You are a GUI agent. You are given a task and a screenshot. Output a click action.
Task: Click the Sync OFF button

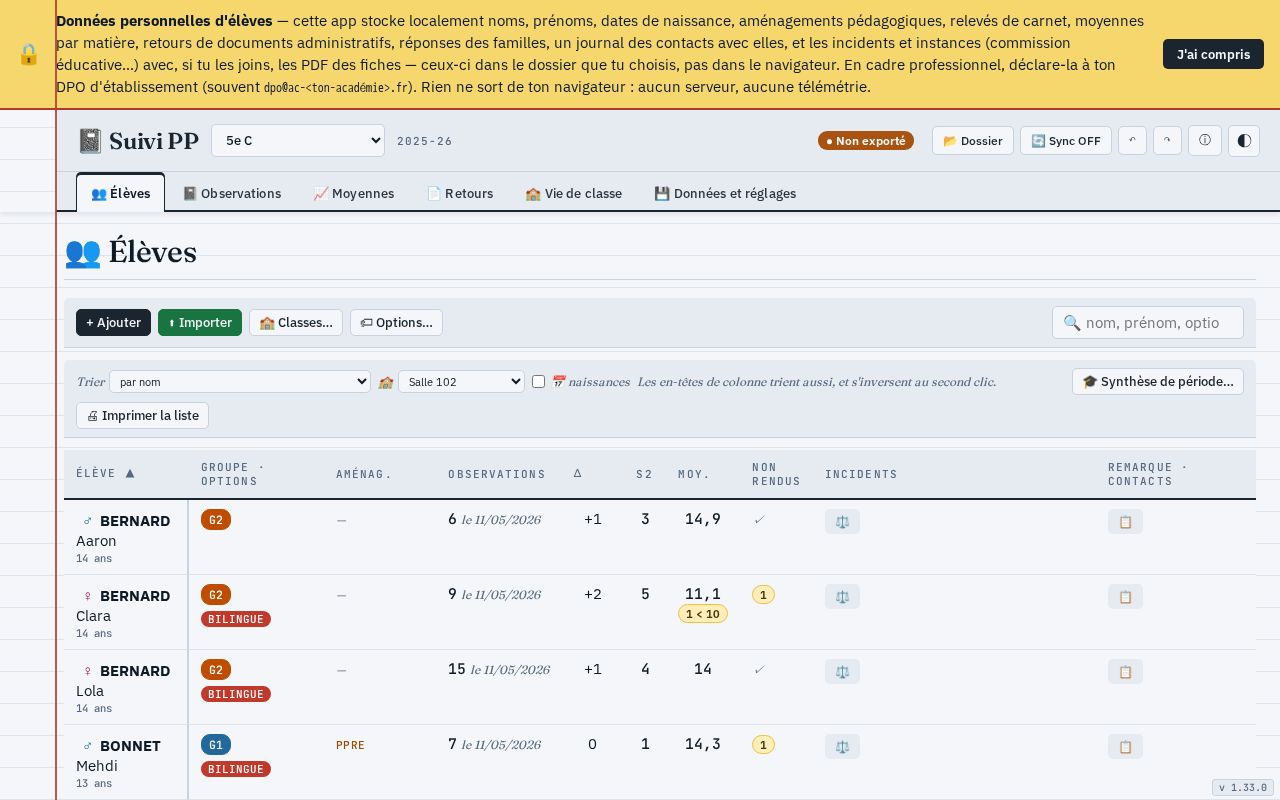[1066, 141]
